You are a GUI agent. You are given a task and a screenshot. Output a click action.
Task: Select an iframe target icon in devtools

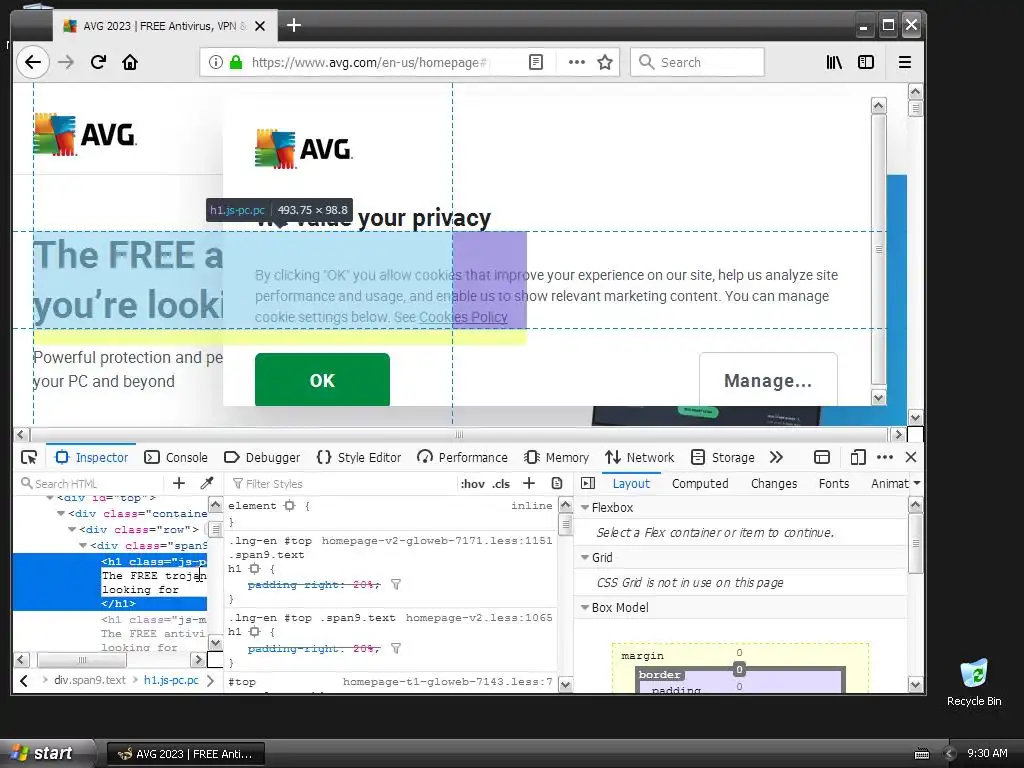click(822, 457)
